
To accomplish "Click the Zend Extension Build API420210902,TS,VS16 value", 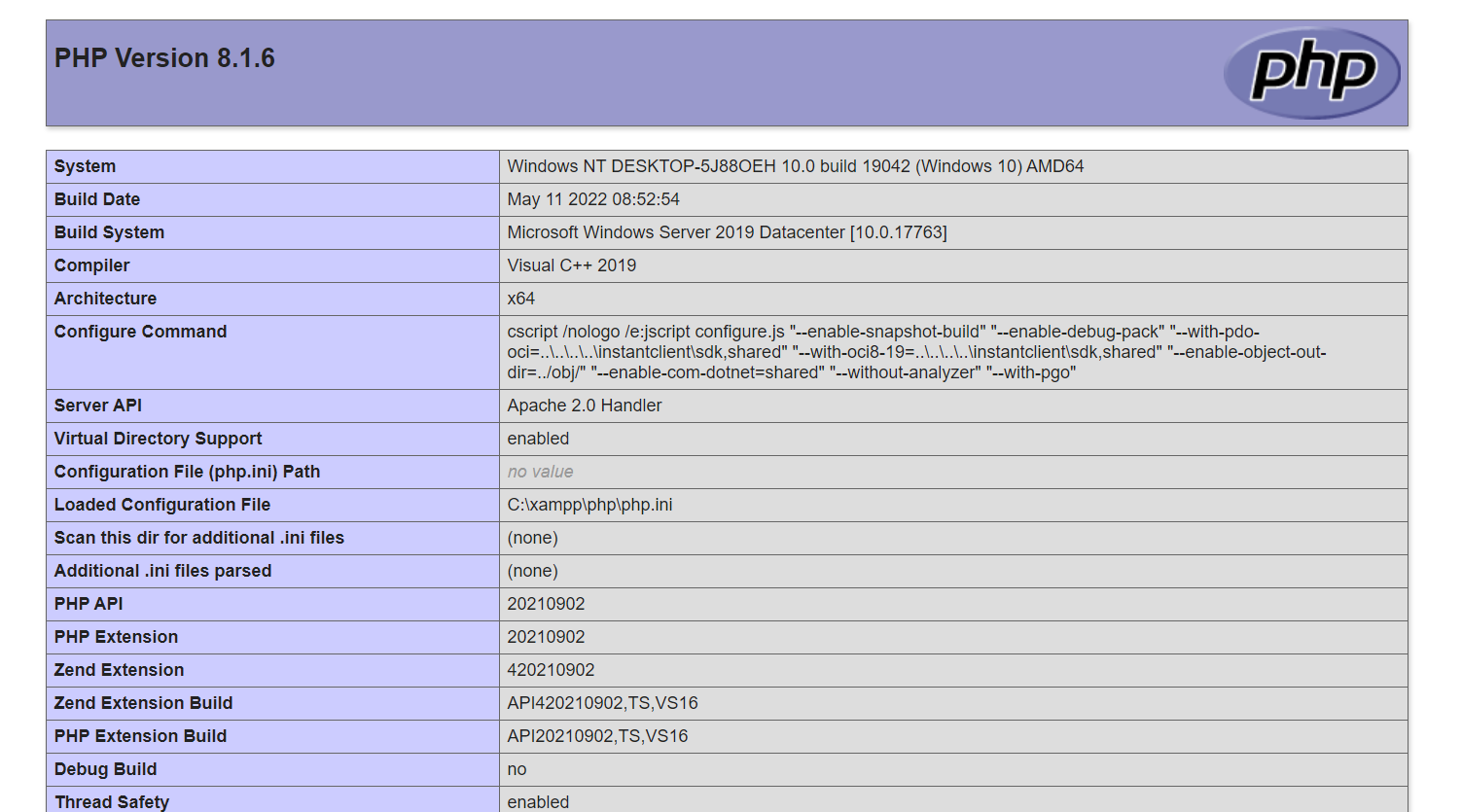I will tap(602, 703).
